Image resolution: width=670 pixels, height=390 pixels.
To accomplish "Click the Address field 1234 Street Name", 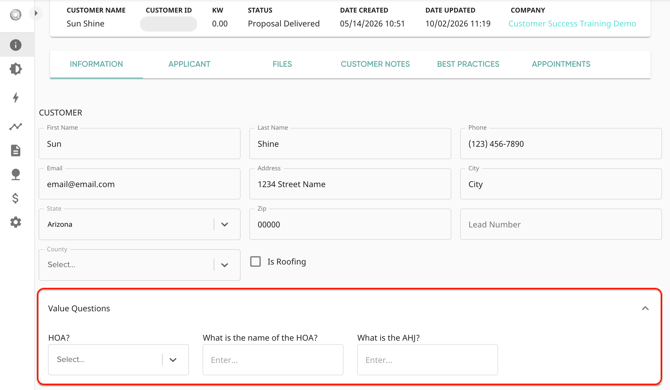I will (350, 184).
